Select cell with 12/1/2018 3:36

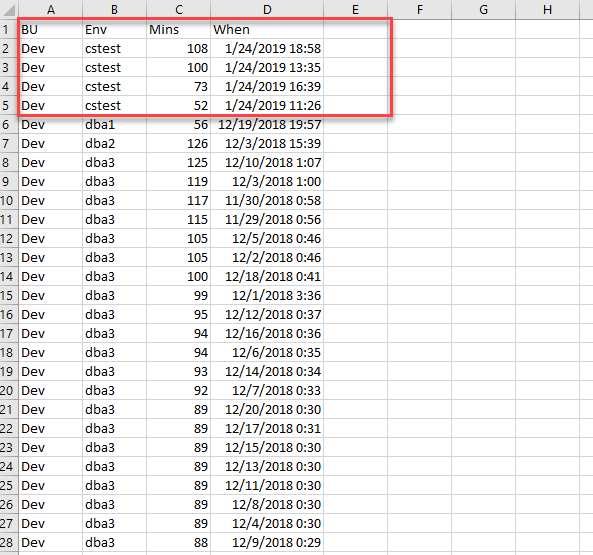click(267, 296)
